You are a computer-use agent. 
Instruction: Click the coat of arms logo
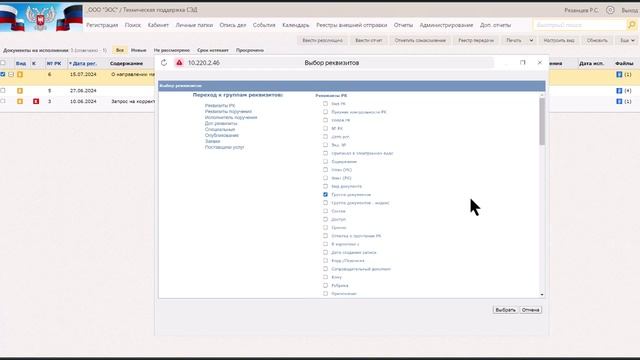point(40,18)
